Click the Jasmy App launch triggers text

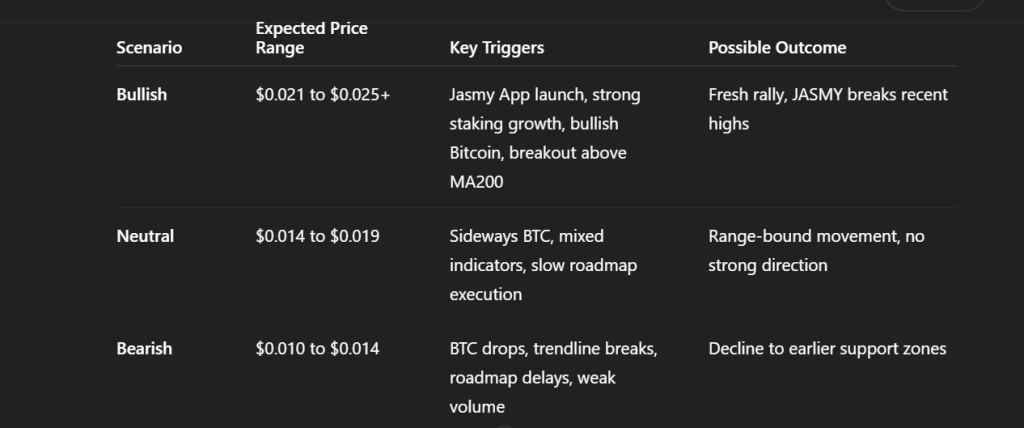pos(545,138)
